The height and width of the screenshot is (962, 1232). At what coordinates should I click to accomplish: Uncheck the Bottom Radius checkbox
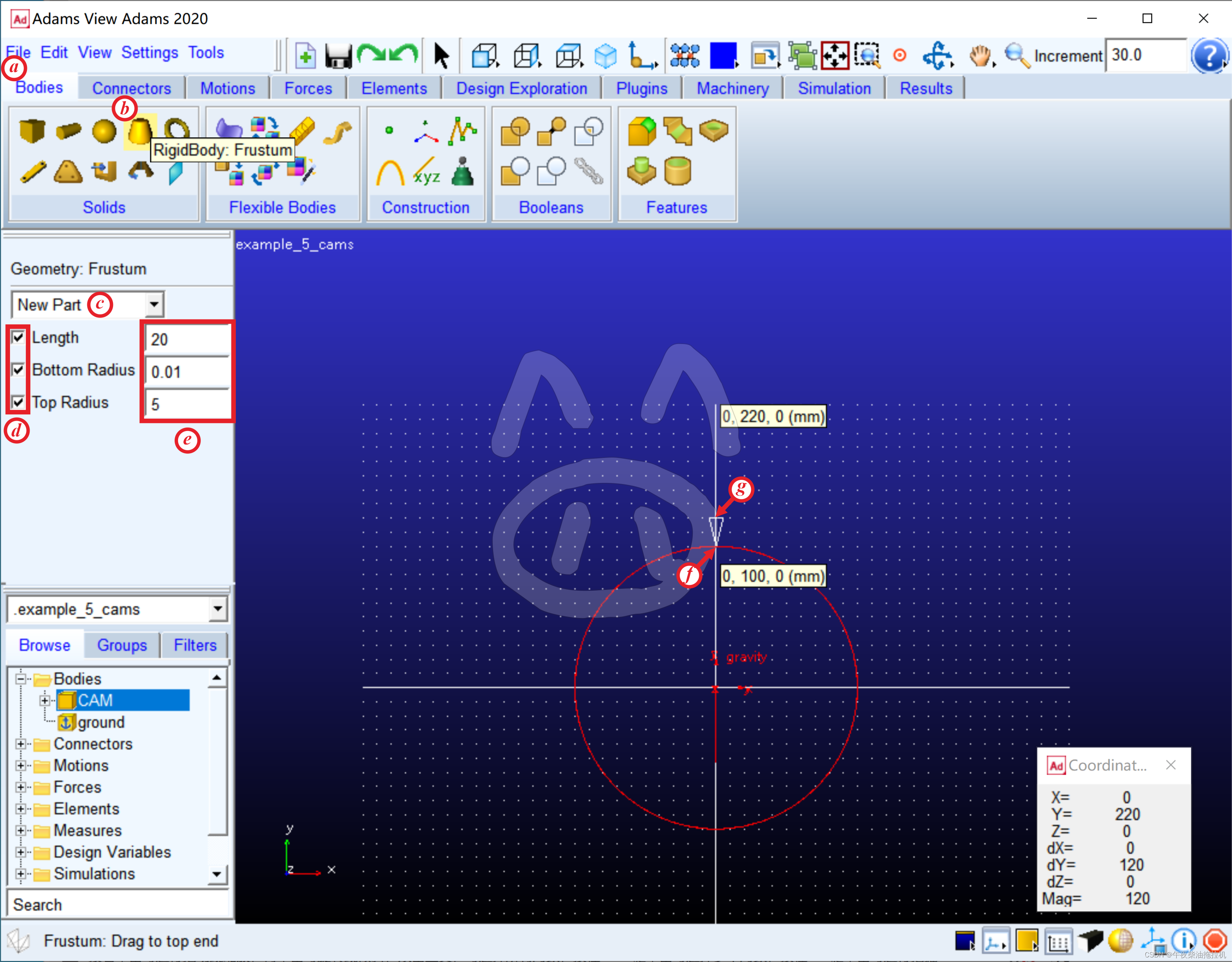coord(18,370)
